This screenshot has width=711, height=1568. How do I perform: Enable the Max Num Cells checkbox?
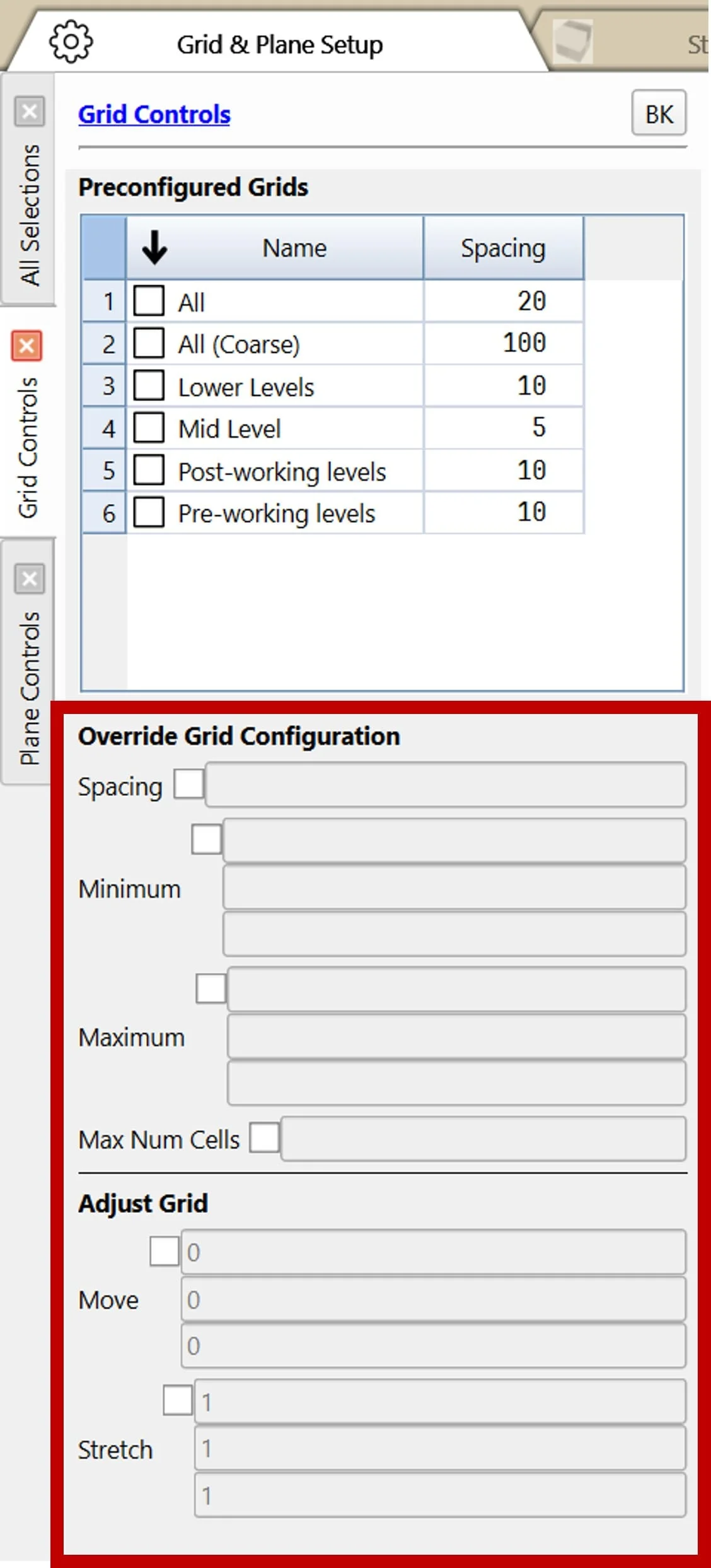point(265,1138)
